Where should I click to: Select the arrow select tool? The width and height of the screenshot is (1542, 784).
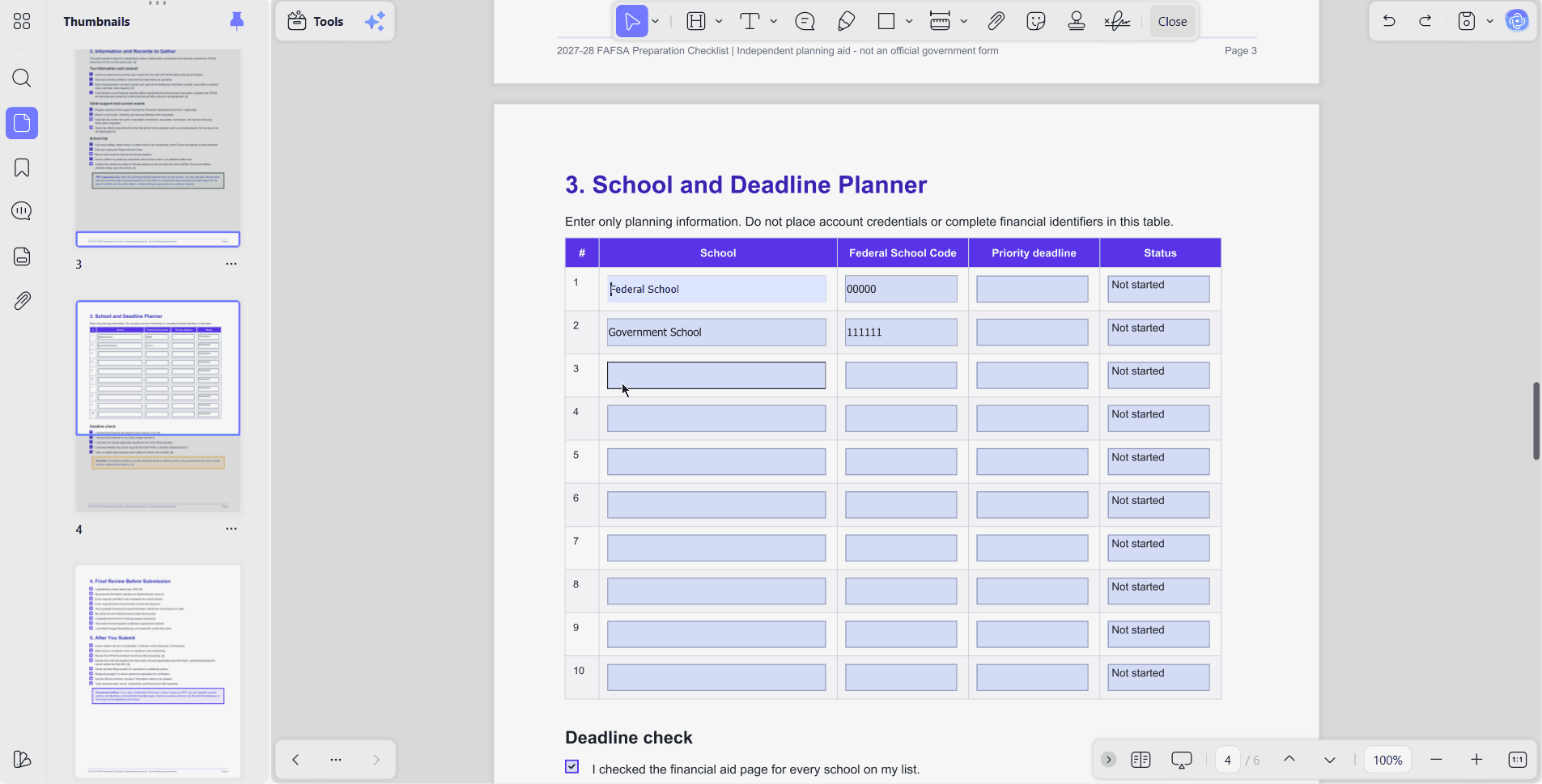632,21
